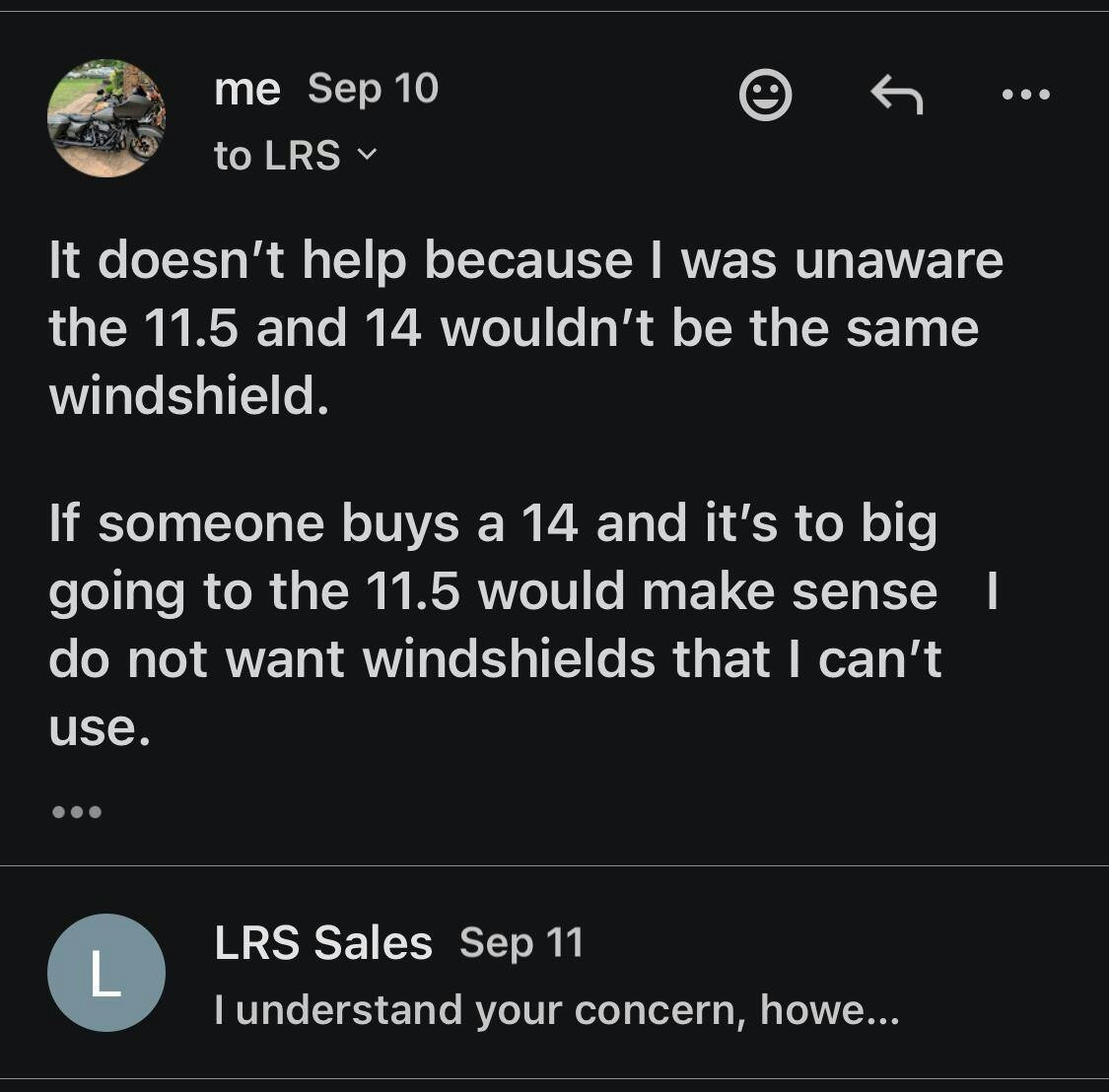Reply using the curved arrow icon
The height and width of the screenshot is (1092, 1109).
896,96
